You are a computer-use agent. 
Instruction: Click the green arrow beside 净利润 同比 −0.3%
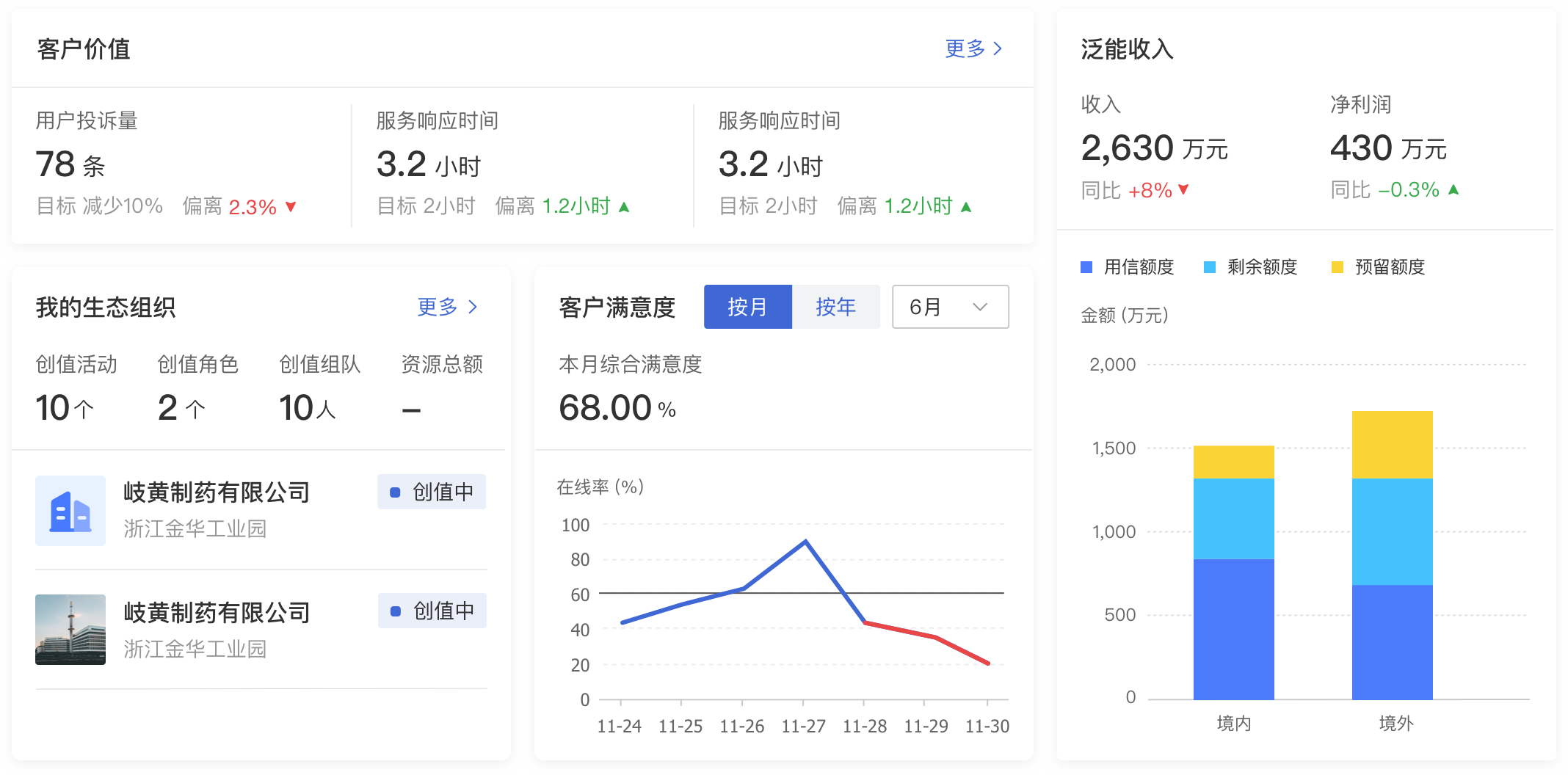pos(1452,189)
